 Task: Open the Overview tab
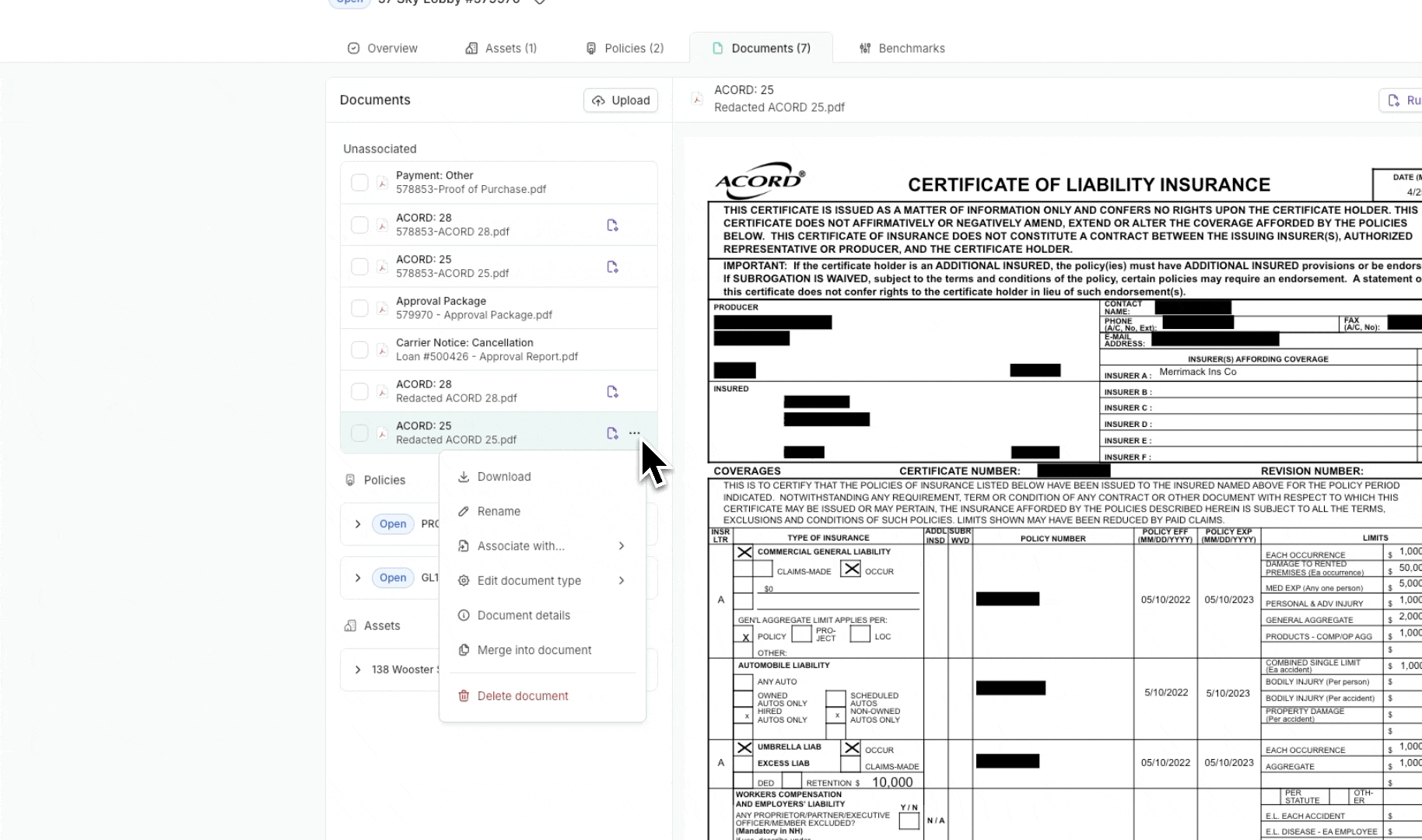point(383,48)
